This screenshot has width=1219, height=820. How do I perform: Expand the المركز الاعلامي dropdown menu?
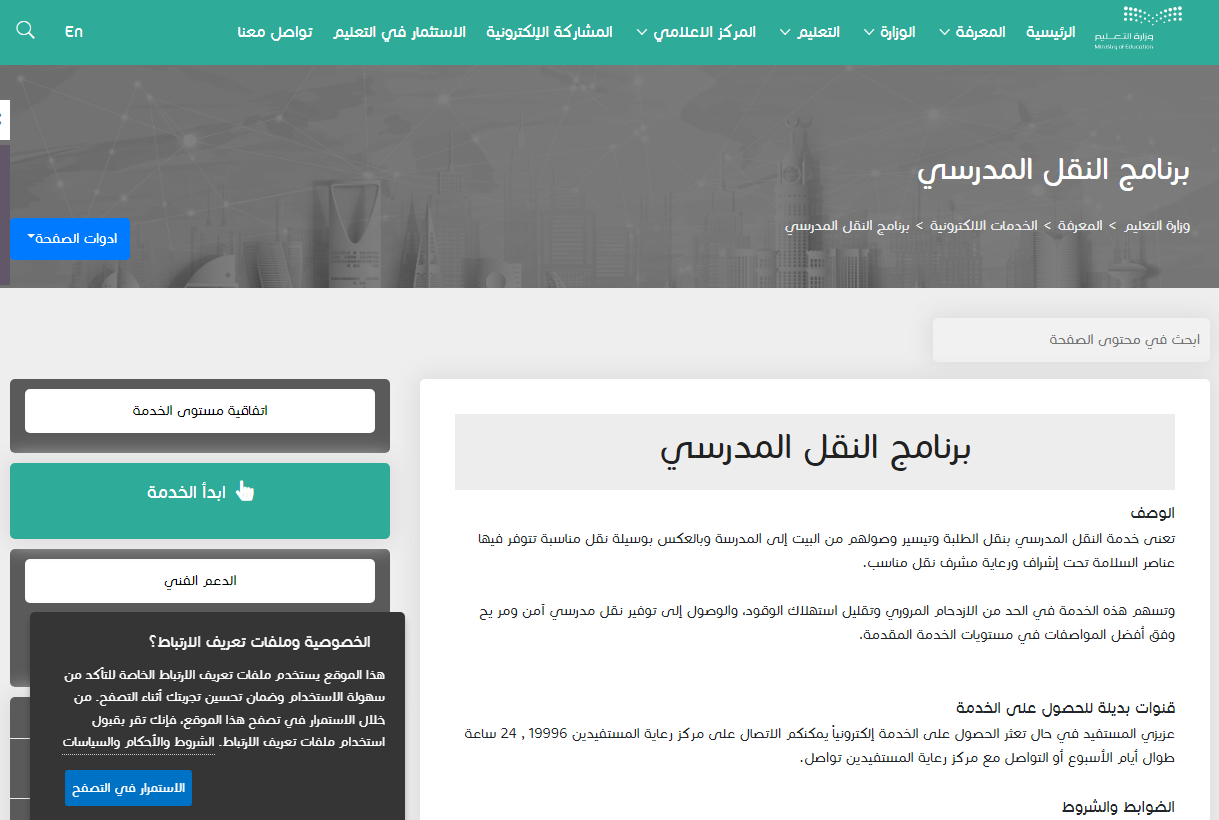click(x=696, y=32)
